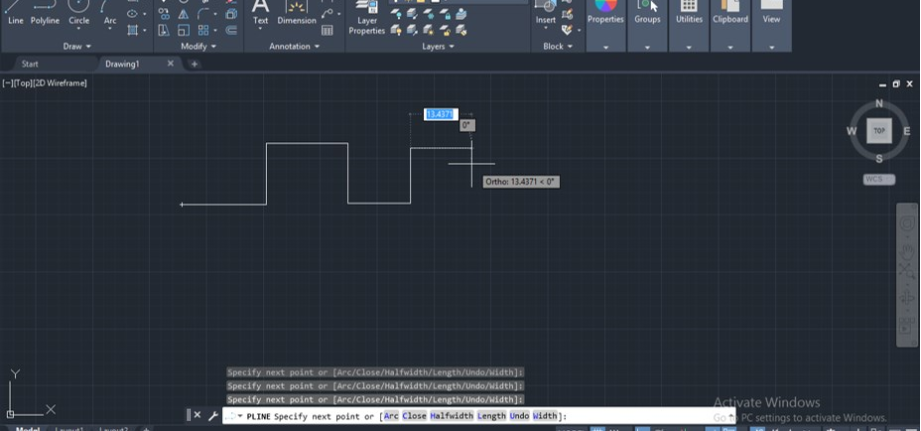
Task: Open the Groups panel button
Action: 647,23
